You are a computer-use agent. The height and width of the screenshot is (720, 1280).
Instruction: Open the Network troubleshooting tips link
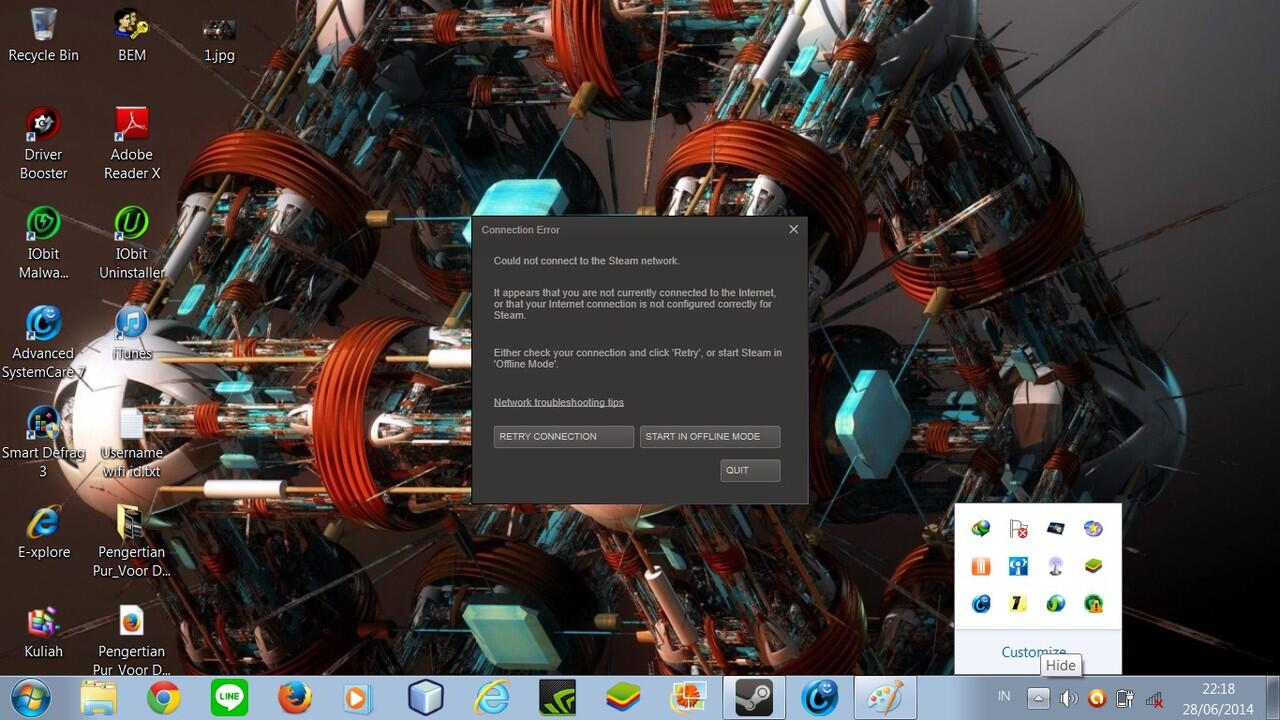pyautogui.click(x=558, y=402)
